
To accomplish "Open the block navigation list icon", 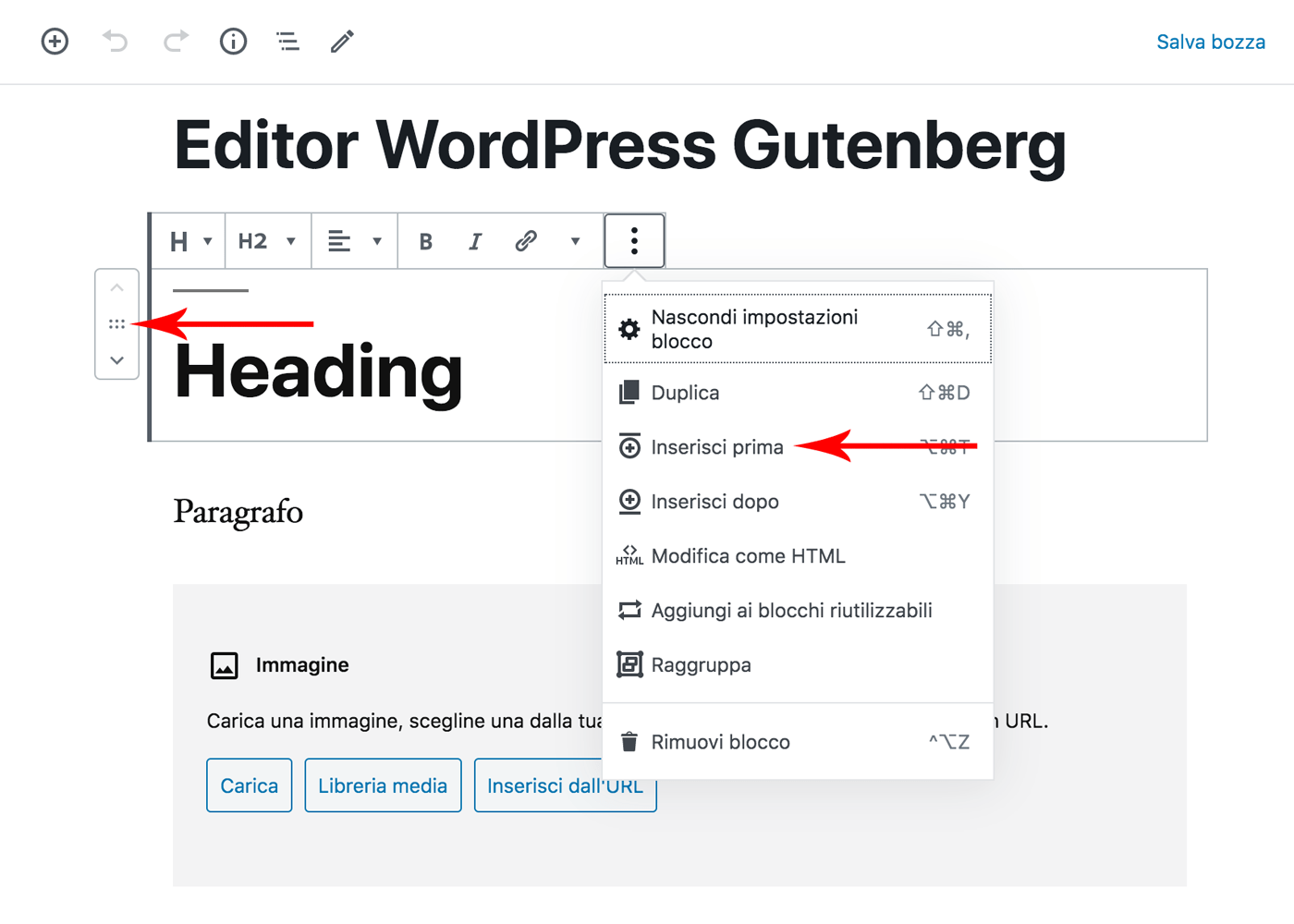I will point(287,42).
